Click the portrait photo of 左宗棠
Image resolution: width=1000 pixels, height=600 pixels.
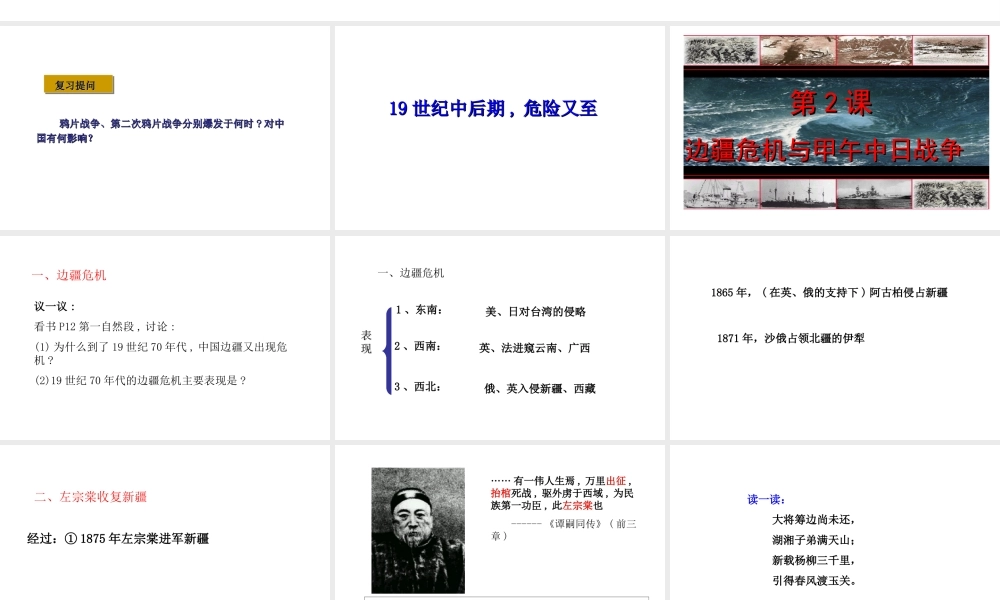(418, 530)
